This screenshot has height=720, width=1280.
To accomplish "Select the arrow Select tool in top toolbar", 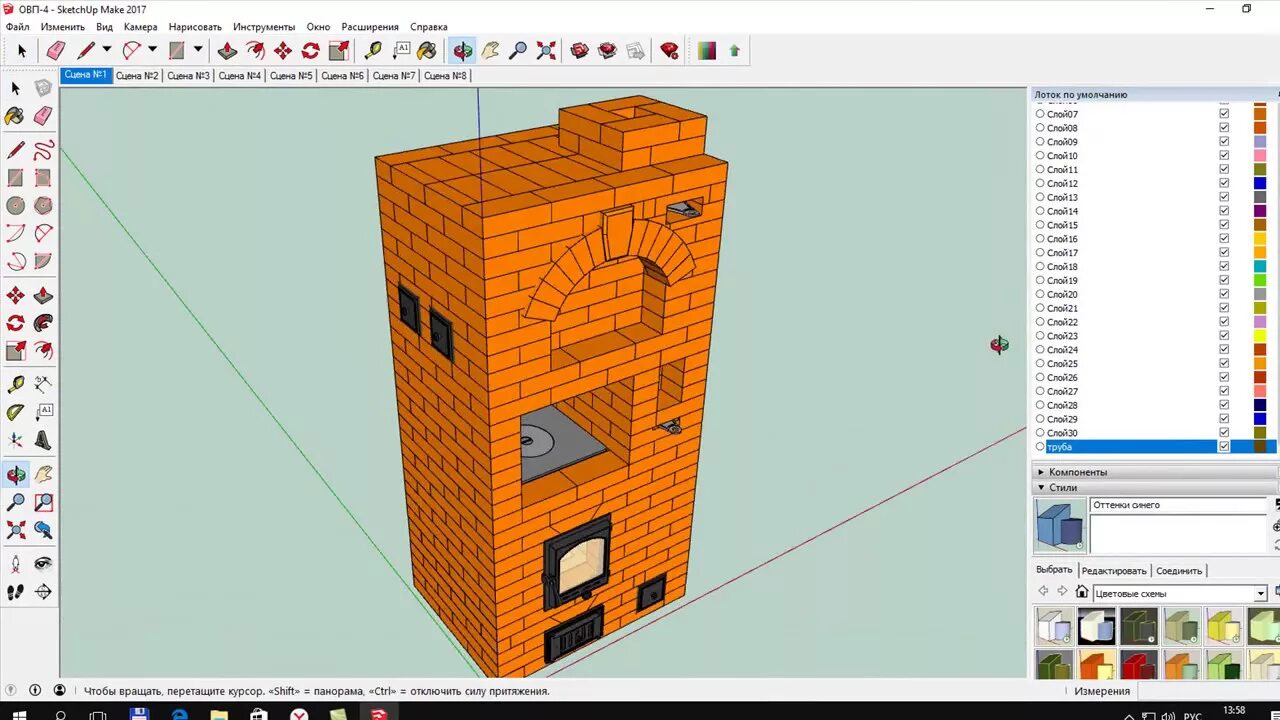I will [22, 50].
